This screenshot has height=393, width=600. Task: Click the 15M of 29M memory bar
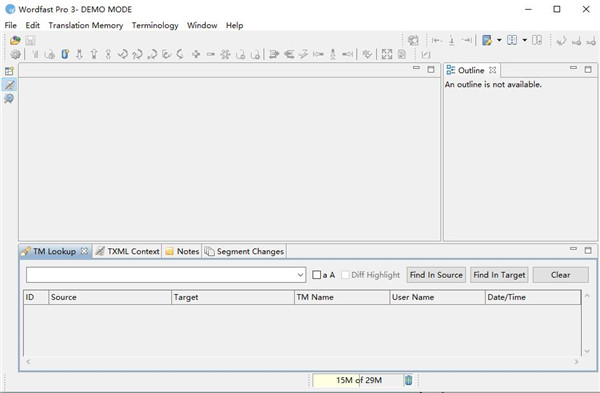(358, 380)
